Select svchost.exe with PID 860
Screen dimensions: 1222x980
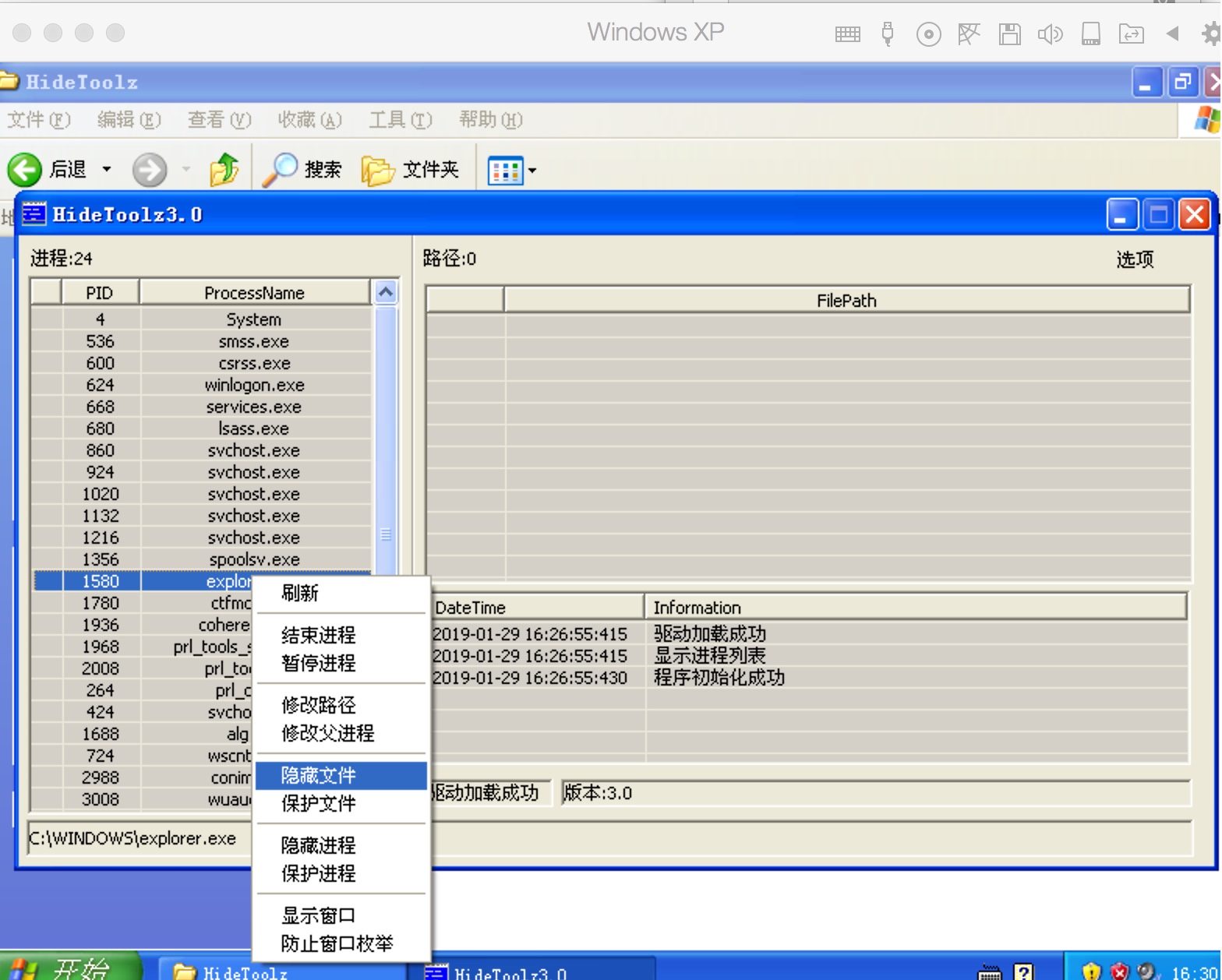[202, 450]
